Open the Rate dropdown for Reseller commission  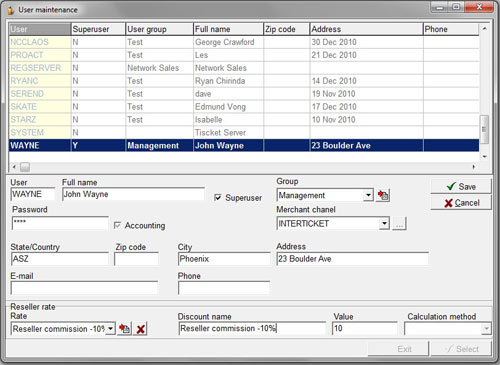[x=111, y=329]
